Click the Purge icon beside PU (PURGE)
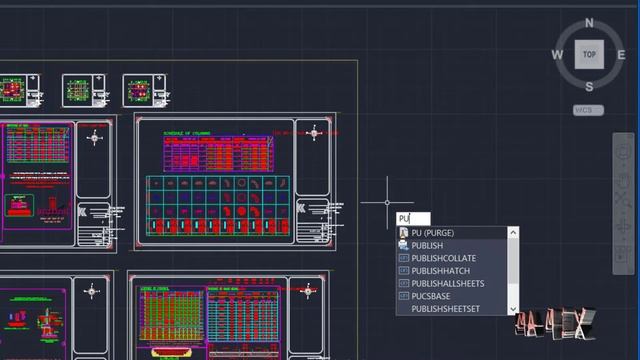Image resolution: width=640 pixels, height=360 pixels. pyautogui.click(x=404, y=233)
